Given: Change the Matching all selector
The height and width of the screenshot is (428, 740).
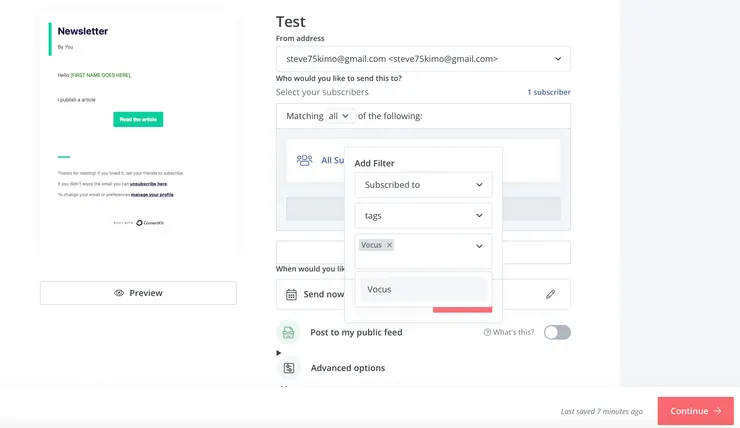Looking at the screenshot, I should (x=340, y=116).
